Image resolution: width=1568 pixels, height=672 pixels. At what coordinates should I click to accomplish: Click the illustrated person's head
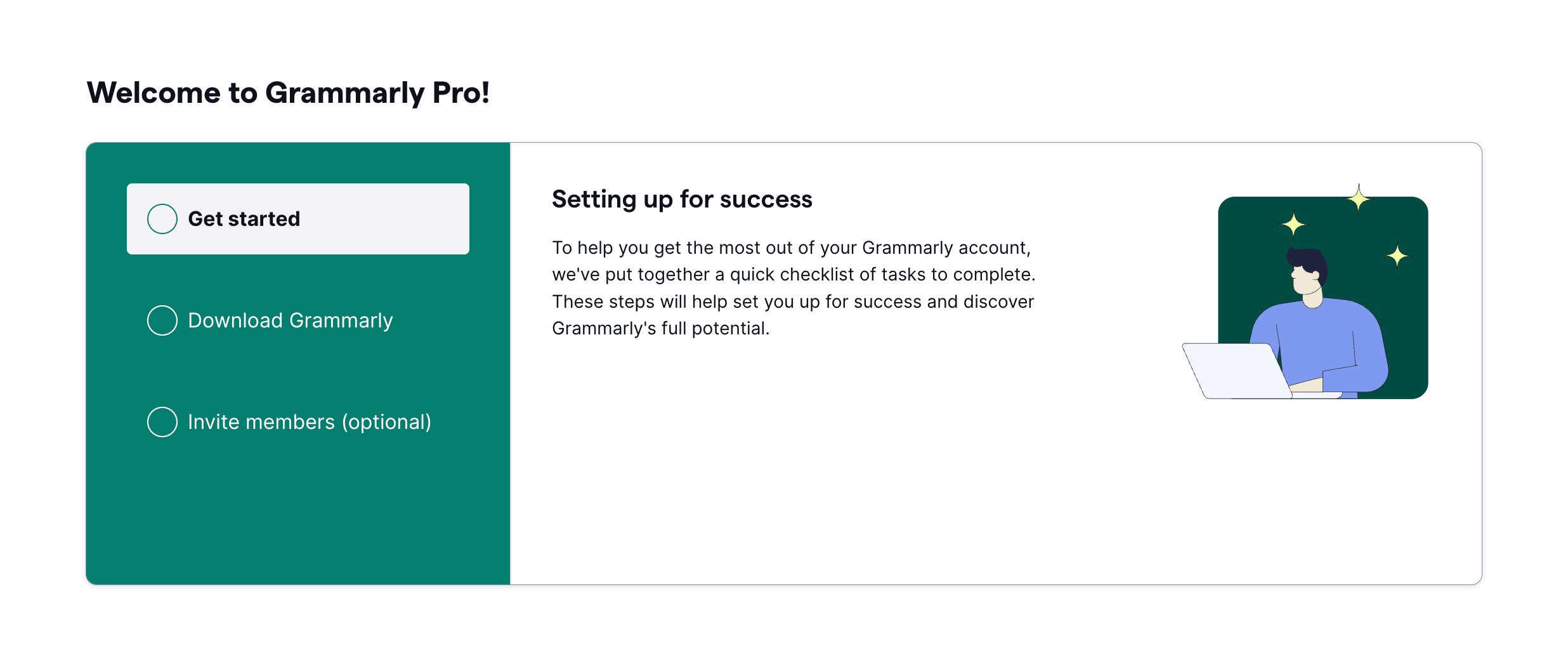tap(1308, 272)
